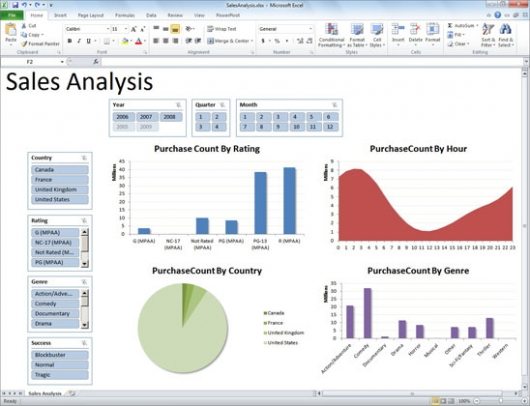This screenshot has width=530, height=406.
Task: Select United Kingdom in Country slicer
Action: click(59, 190)
